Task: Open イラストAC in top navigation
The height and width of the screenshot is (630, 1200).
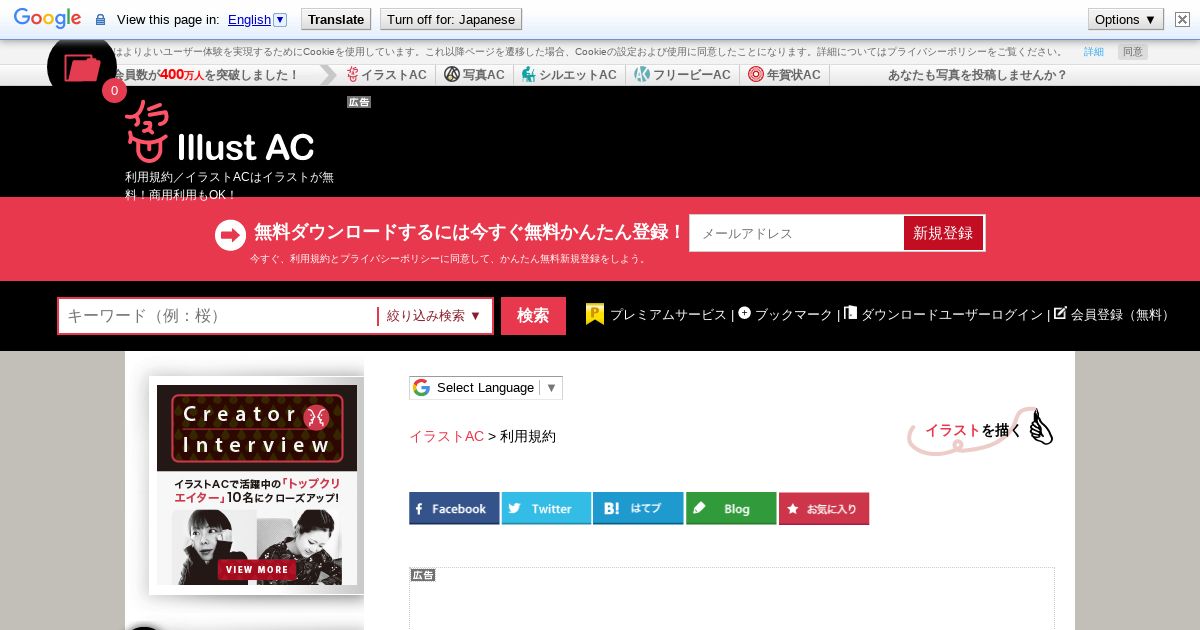Action: click(x=387, y=75)
